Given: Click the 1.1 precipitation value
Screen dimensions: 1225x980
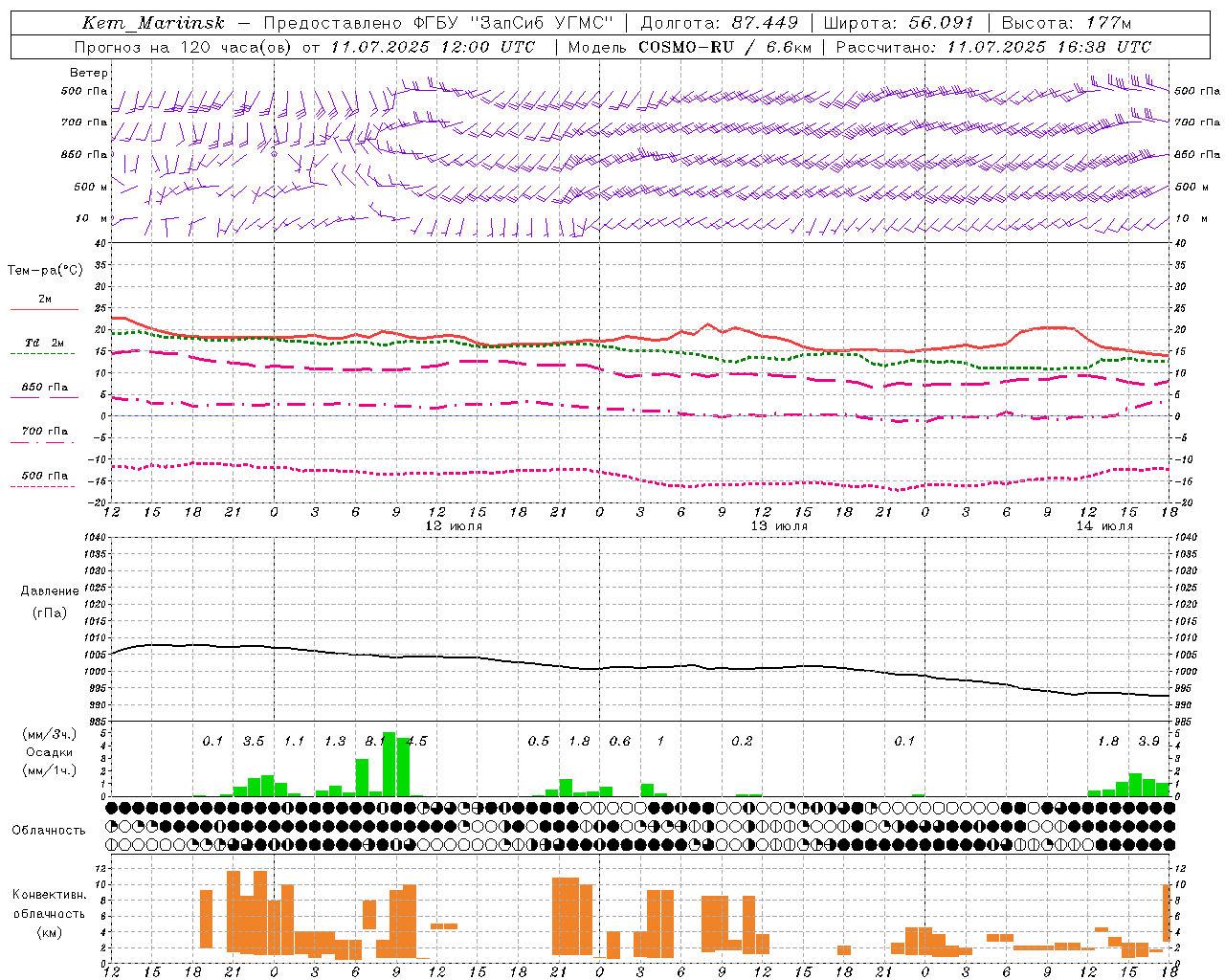Looking at the screenshot, I should click(x=294, y=742).
